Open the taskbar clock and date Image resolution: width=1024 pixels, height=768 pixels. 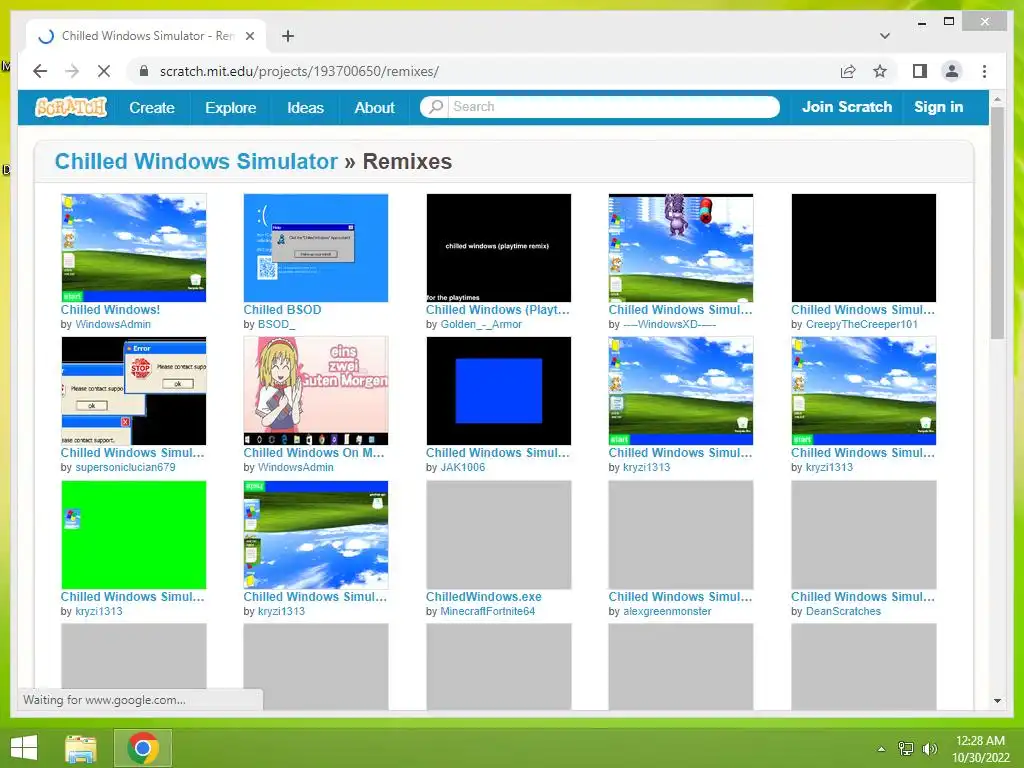980,749
